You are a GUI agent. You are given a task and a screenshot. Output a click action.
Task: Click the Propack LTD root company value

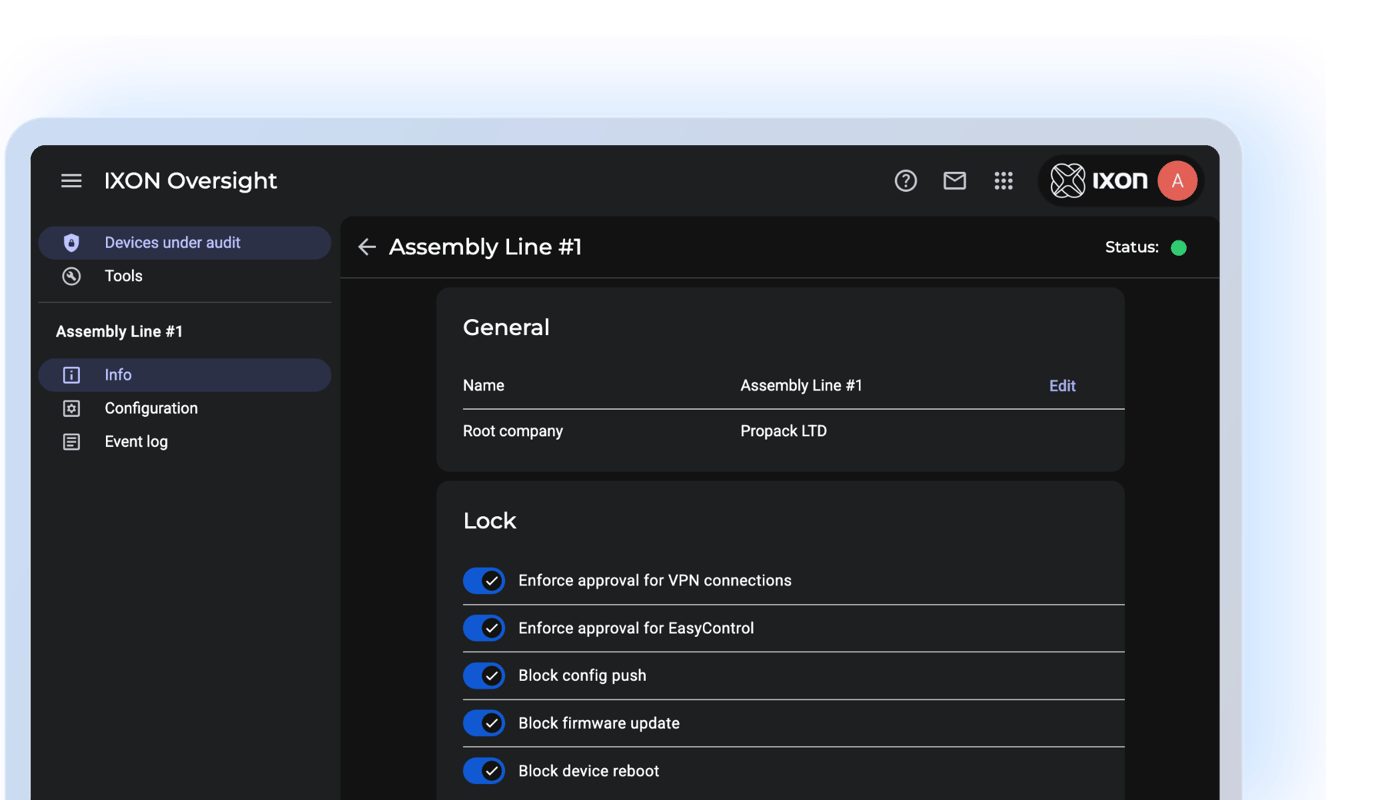tap(783, 432)
